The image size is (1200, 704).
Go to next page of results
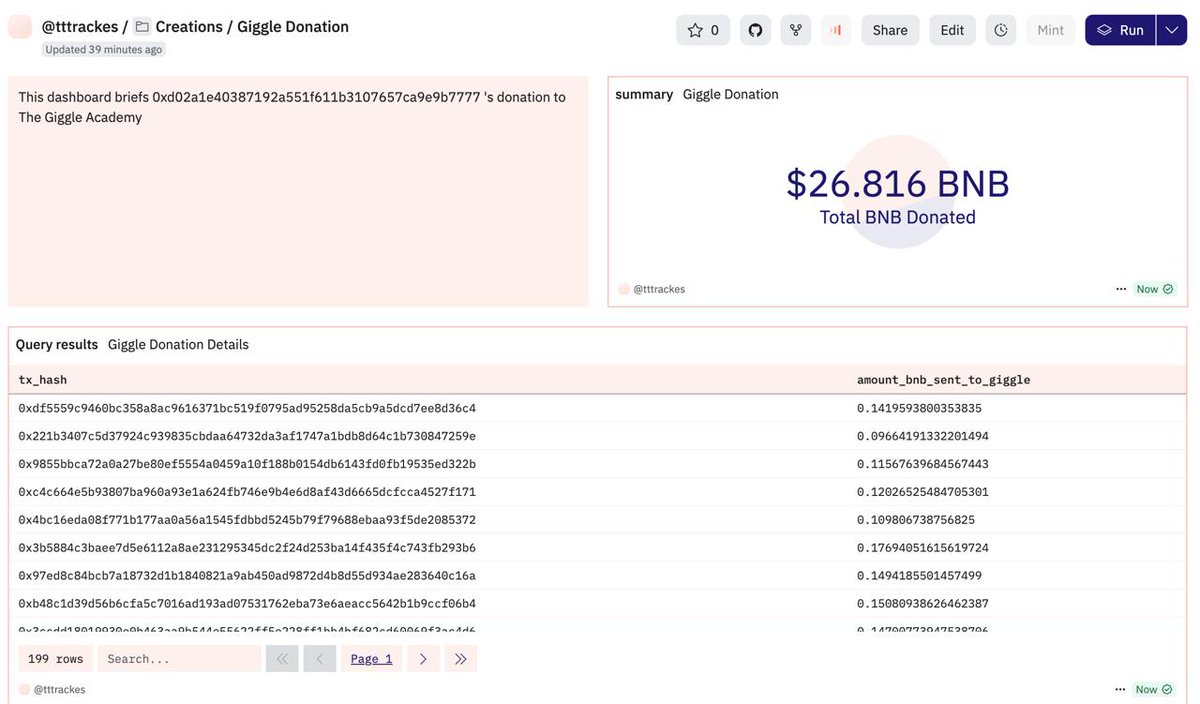point(423,659)
